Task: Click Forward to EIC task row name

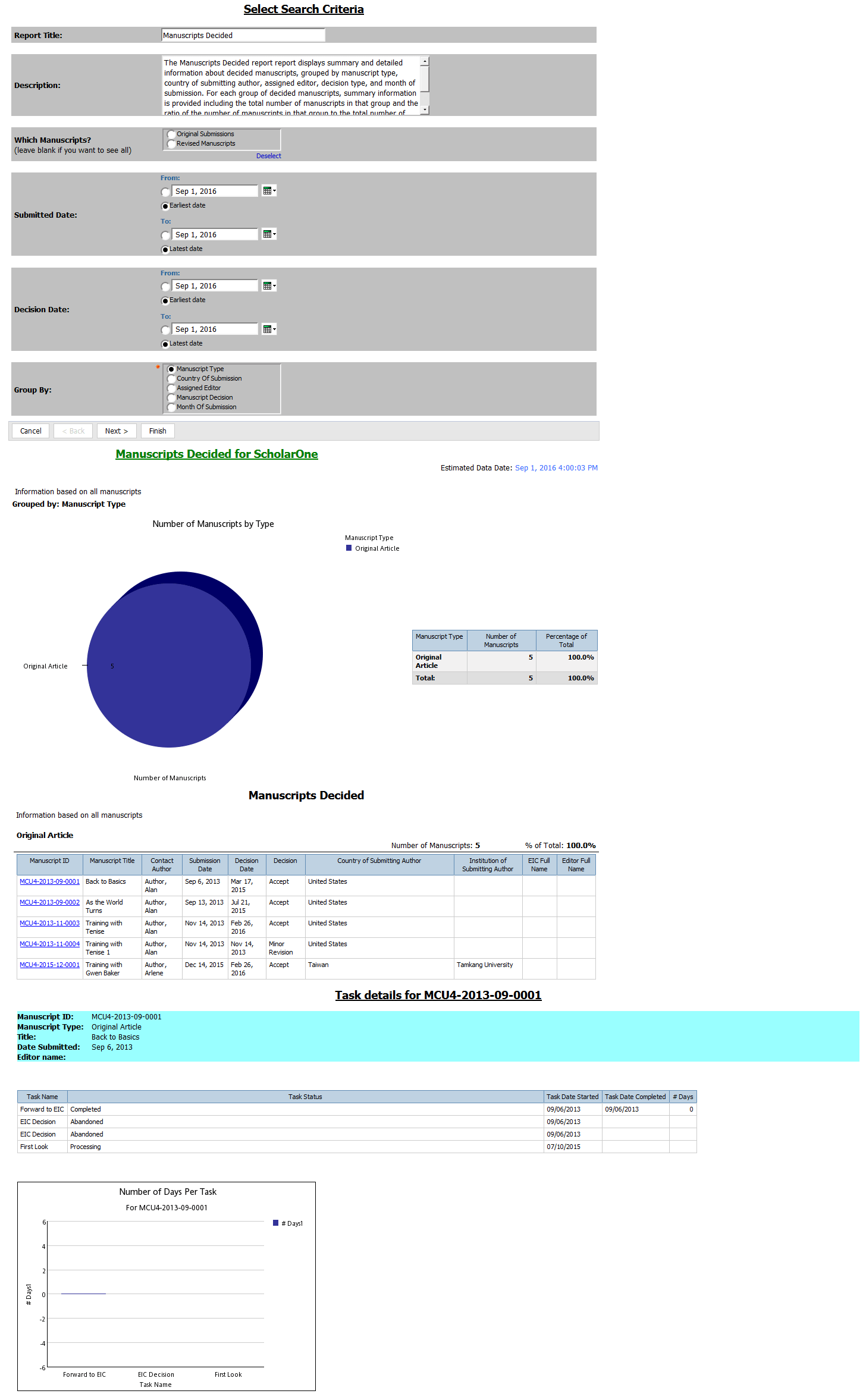Action: [x=42, y=1109]
